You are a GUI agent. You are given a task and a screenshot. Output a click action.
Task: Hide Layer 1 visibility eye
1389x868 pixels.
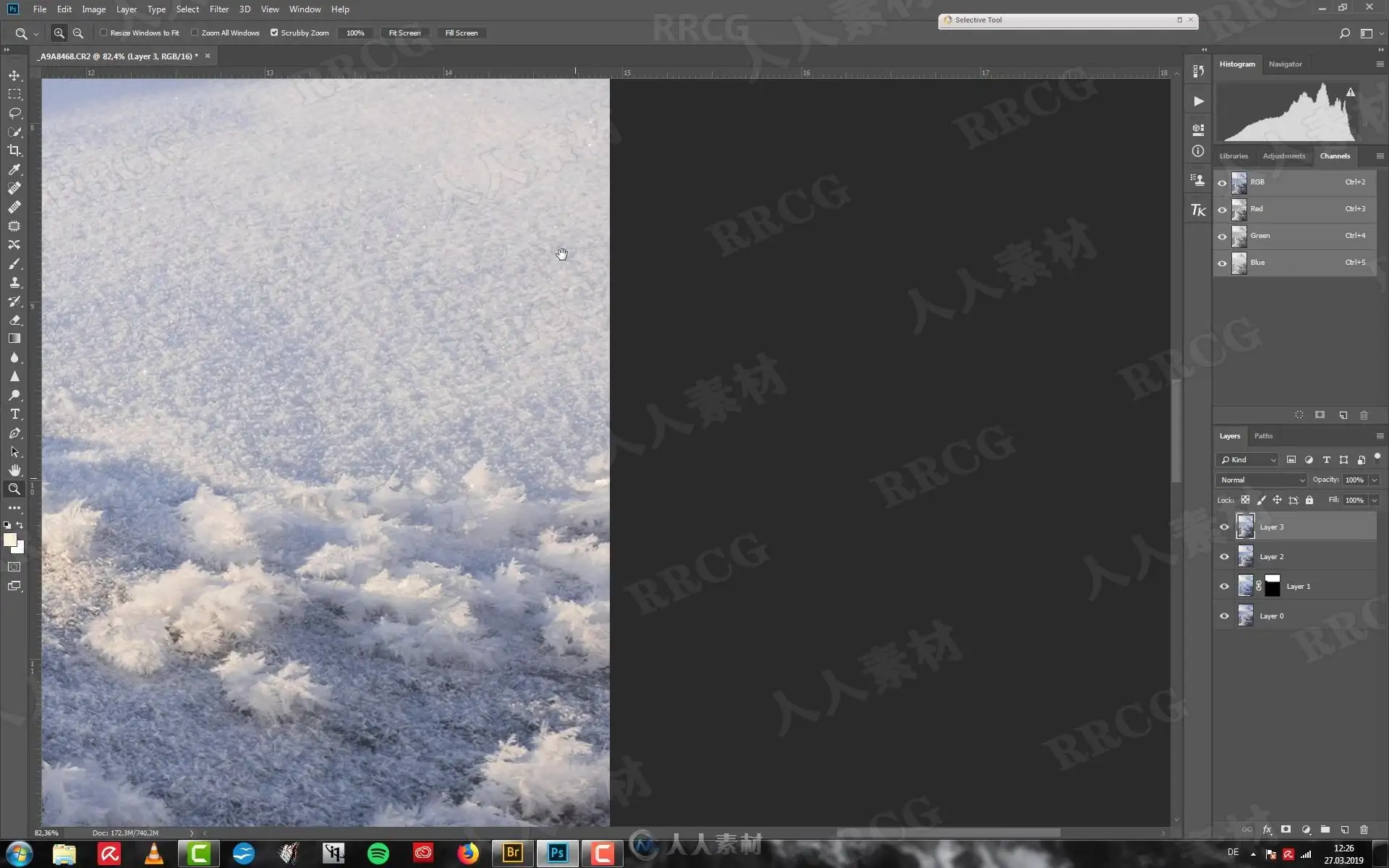(1224, 586)
